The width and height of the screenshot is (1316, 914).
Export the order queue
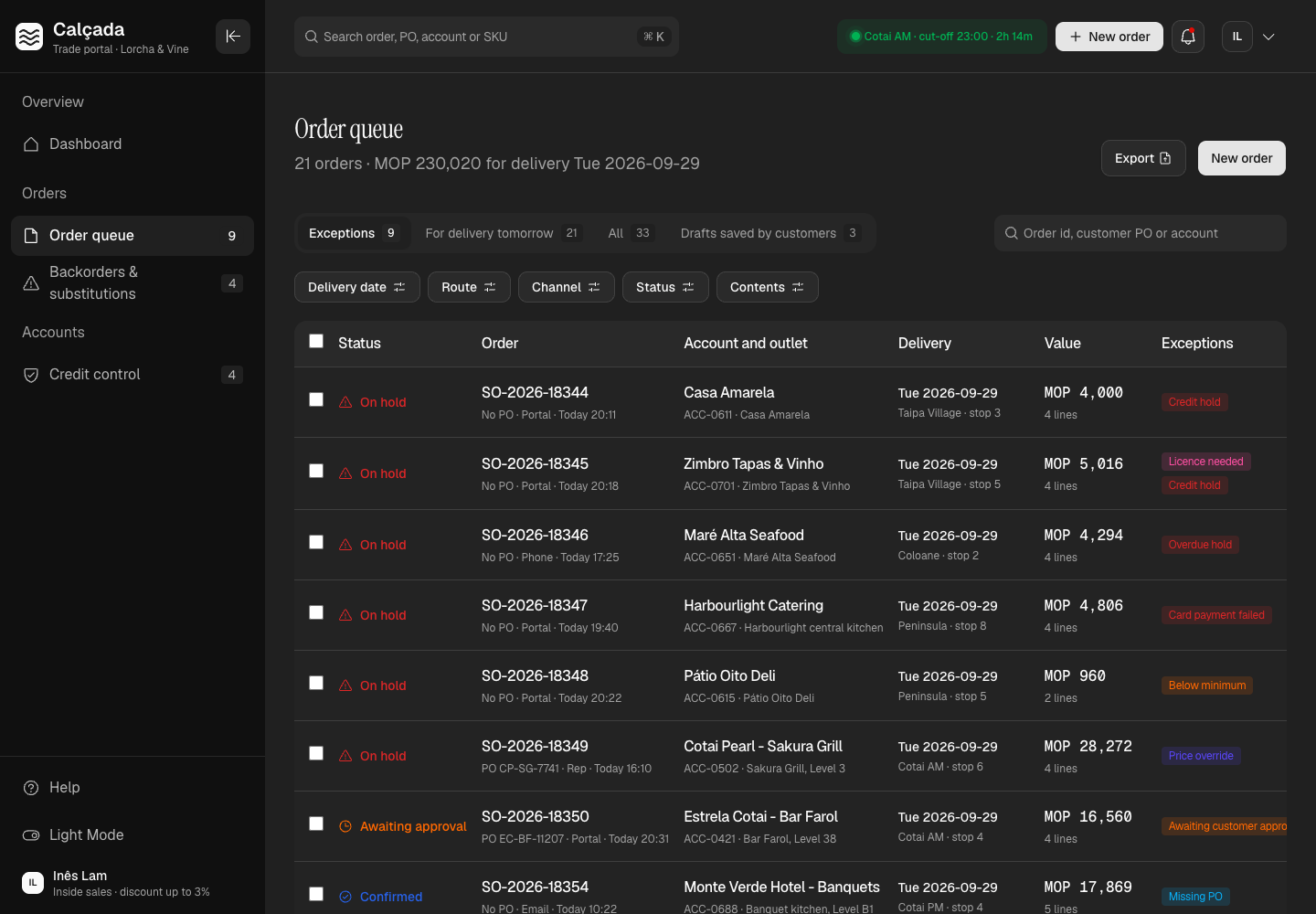point(1143,158)
